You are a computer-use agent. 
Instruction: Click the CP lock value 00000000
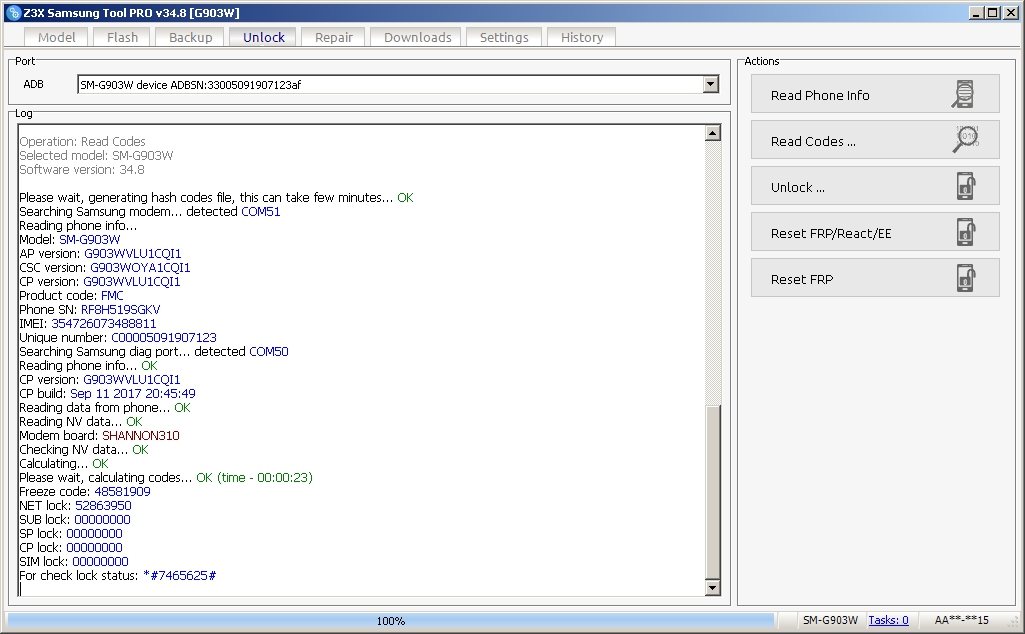94,548
